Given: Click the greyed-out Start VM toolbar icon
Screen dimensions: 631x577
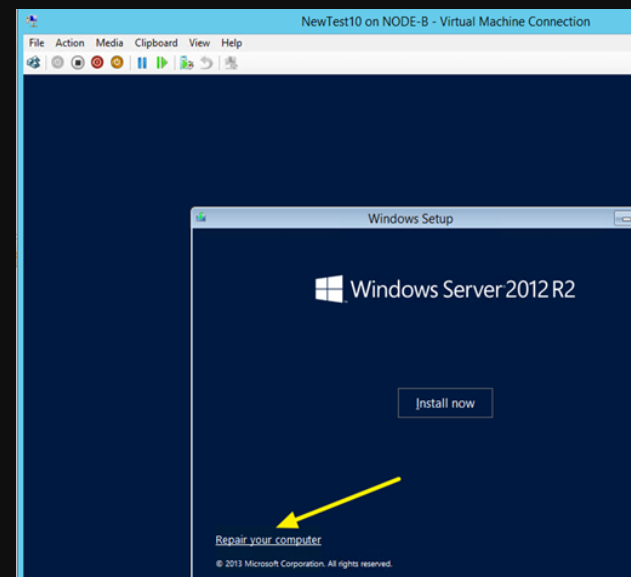Looking at the screenshot, I should [58, 62].
